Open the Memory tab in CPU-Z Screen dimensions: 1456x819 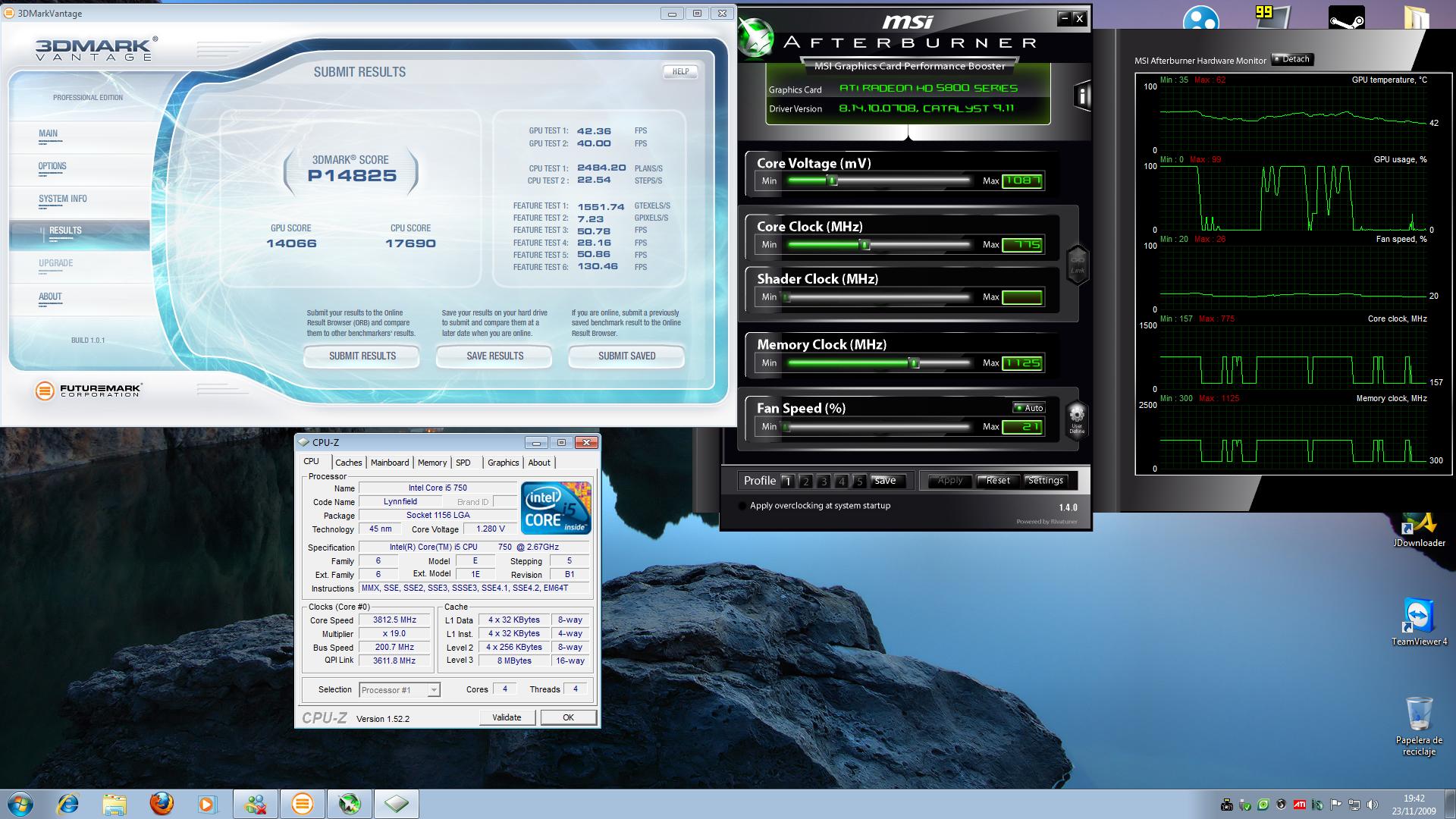[x=432, y=463]
